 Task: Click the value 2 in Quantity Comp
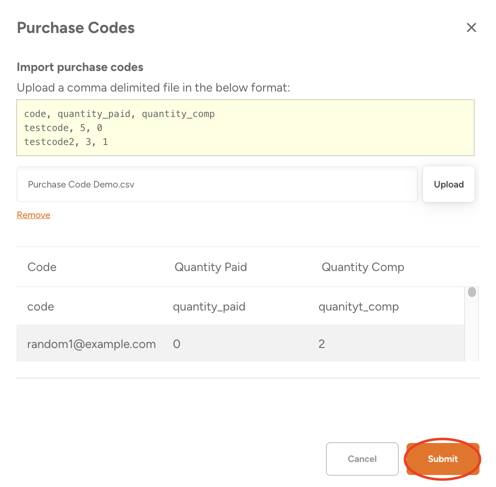[x=321, y=344]
